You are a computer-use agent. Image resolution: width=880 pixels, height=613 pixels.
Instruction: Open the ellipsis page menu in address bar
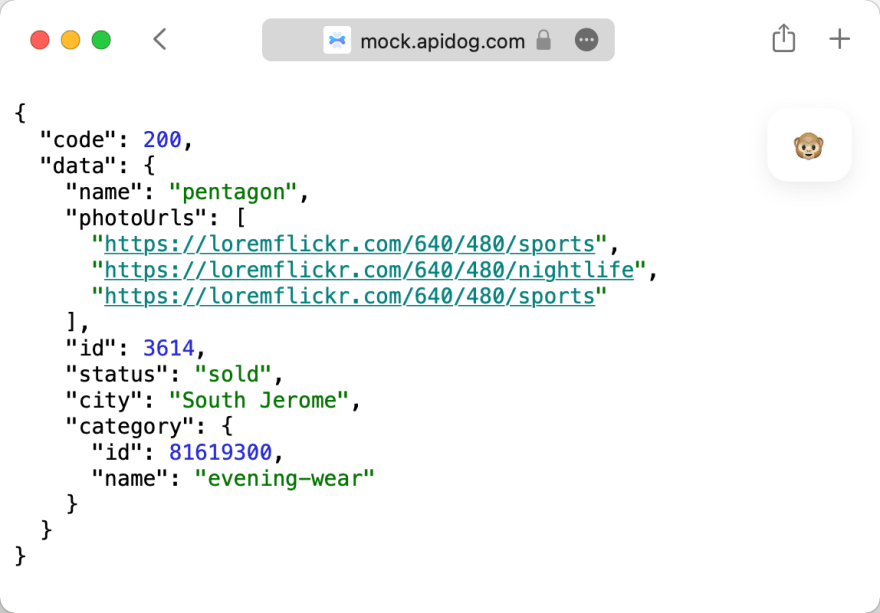pyautogui.click(x=587, y=40)
